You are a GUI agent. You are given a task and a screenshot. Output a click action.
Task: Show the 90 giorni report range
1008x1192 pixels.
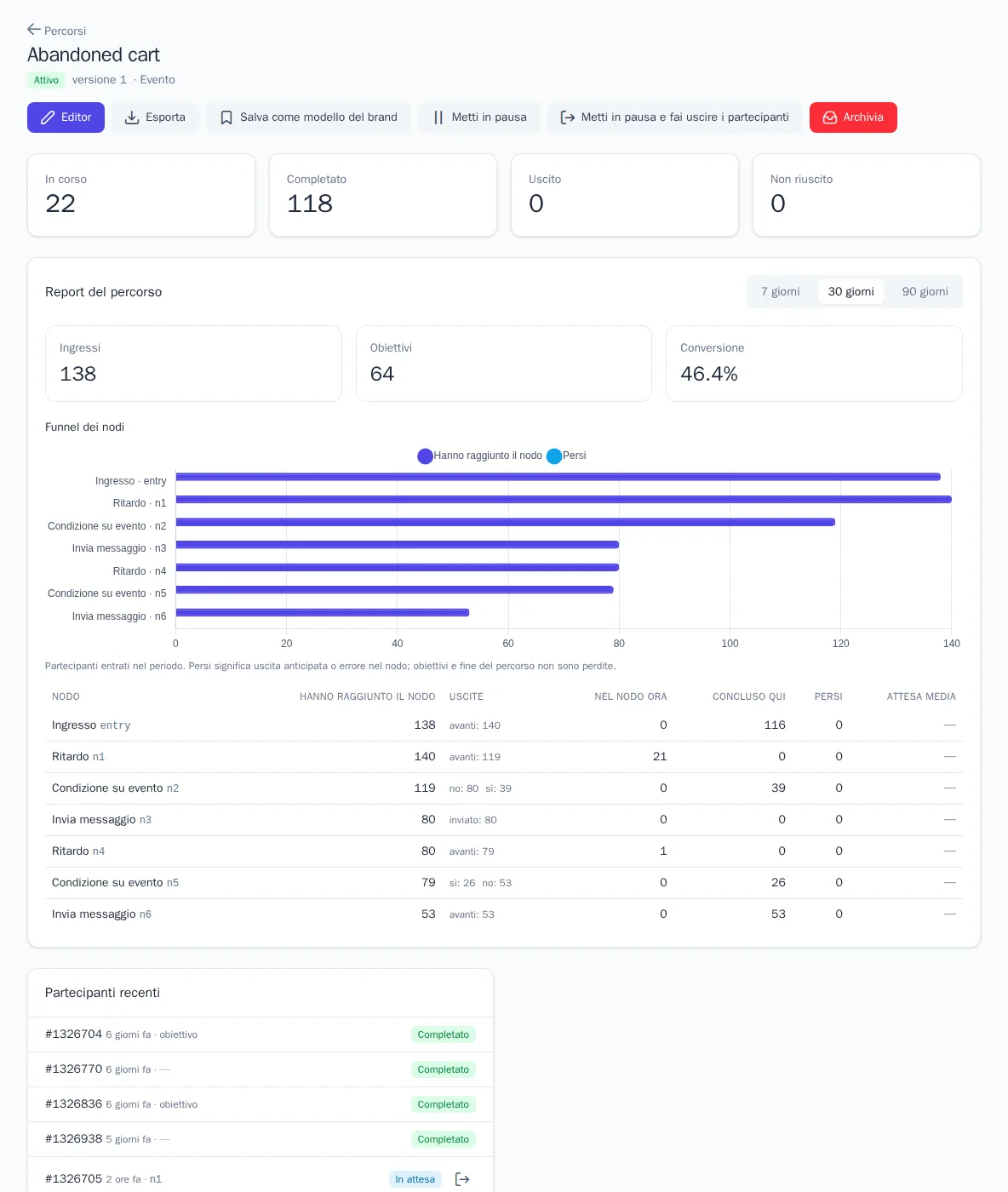tap(925, 291)
